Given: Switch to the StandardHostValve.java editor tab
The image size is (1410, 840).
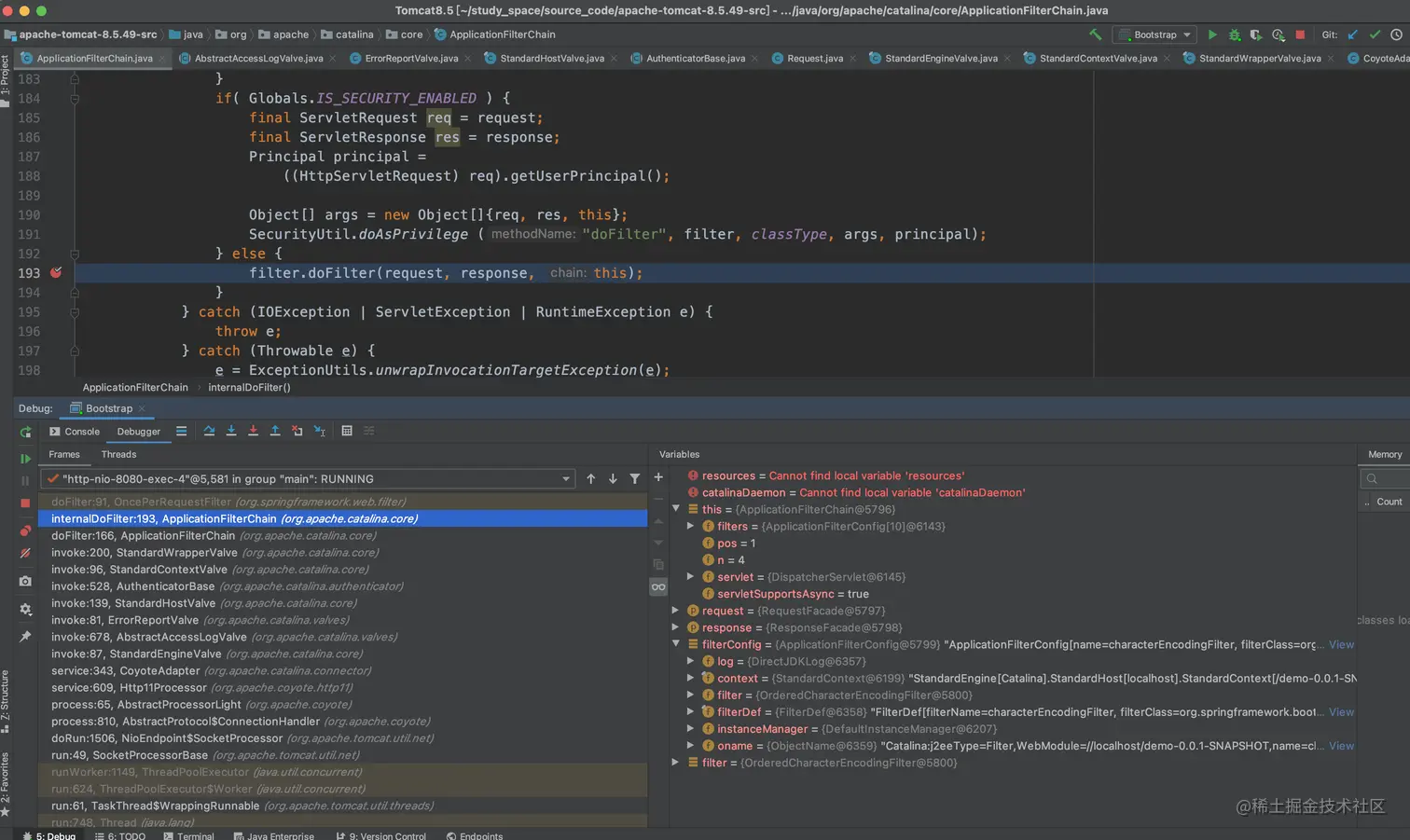Looking at the screenshot, I should point(551,59).
